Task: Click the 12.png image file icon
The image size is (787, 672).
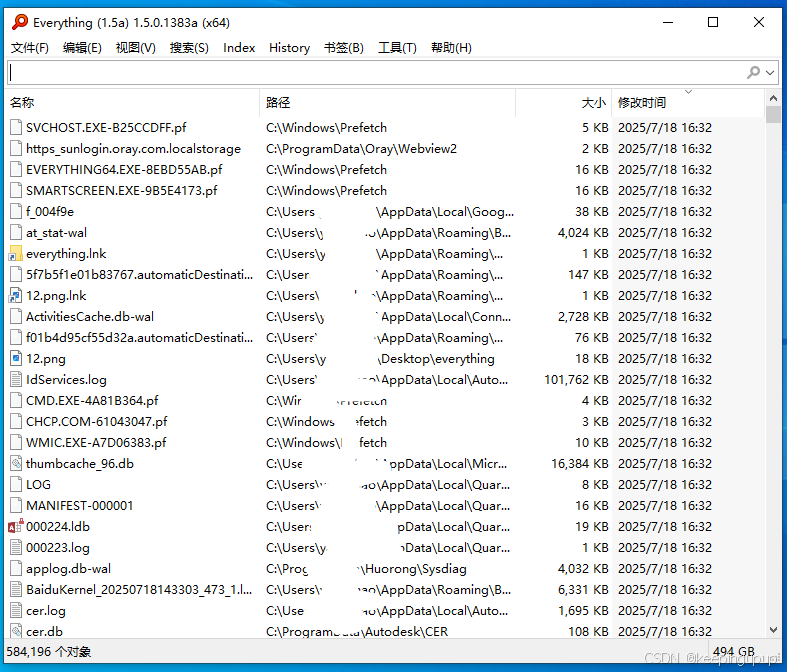Action: (x=16, y=358)
